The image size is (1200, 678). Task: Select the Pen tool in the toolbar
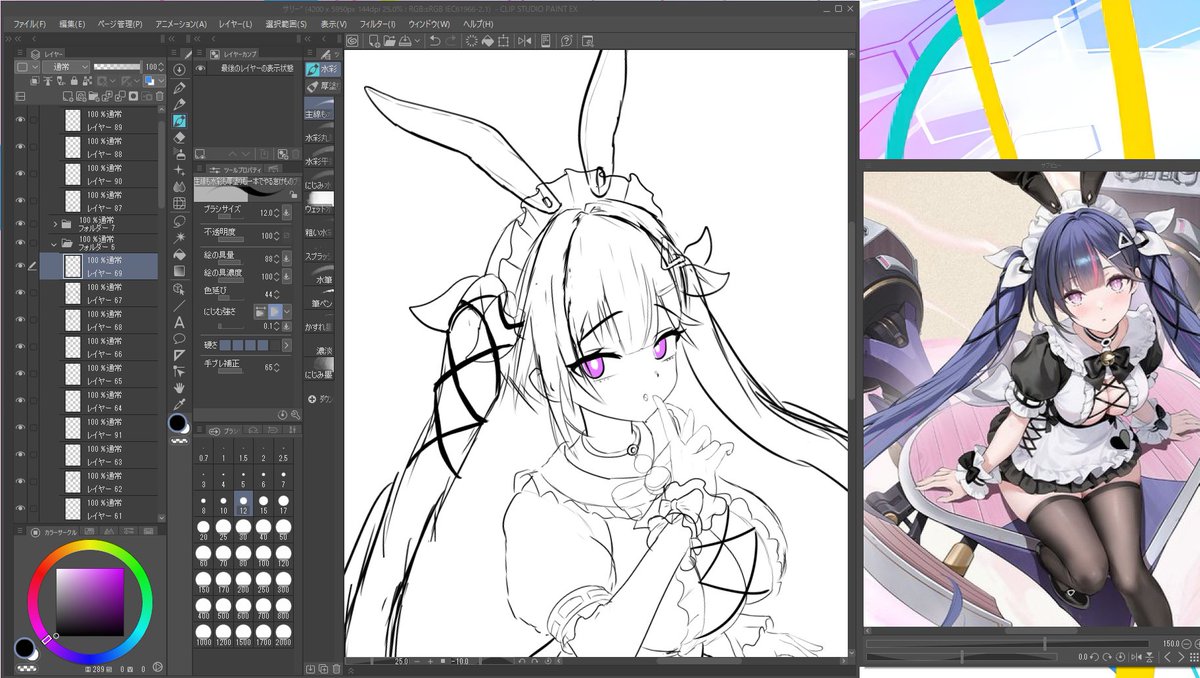click(180, 87)
